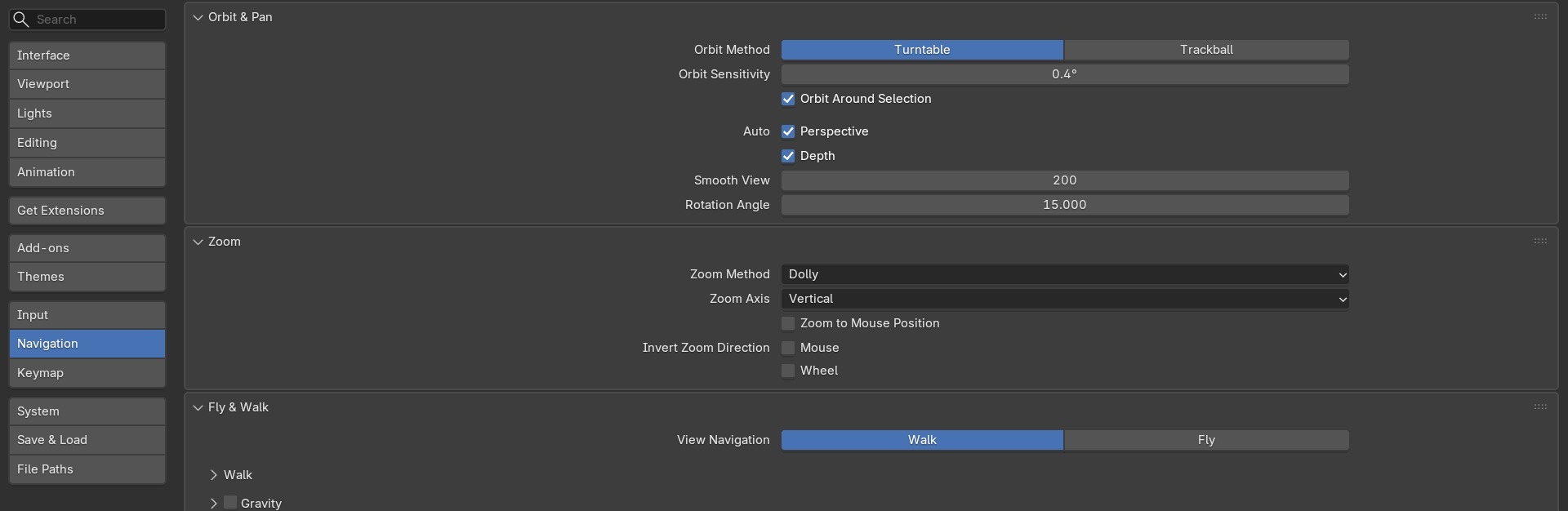Viewport: 1568px width, 511px height.
Task: Open the Zoom Axis dropdown
Action: coord(1065,299)
